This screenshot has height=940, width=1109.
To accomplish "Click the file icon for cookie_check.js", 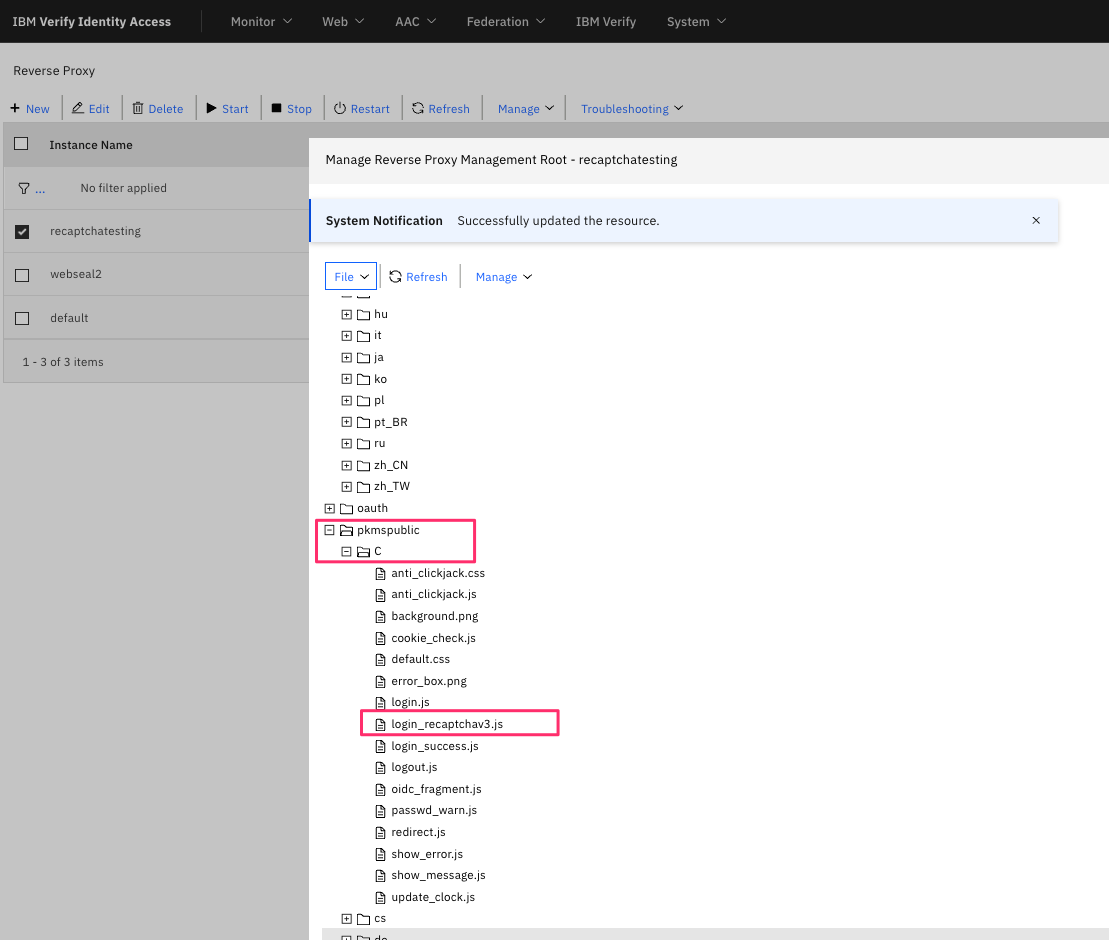I will click(381, 639).
